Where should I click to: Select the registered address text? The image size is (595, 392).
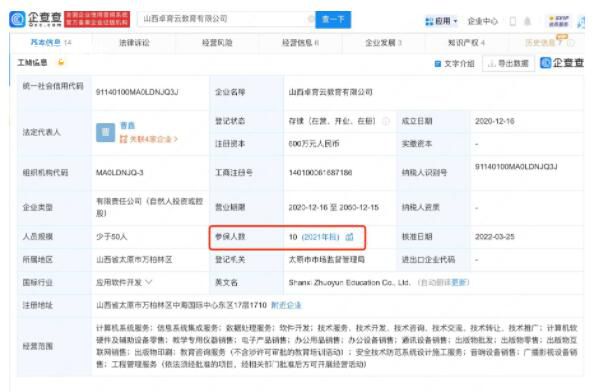[x=181, y=305]
